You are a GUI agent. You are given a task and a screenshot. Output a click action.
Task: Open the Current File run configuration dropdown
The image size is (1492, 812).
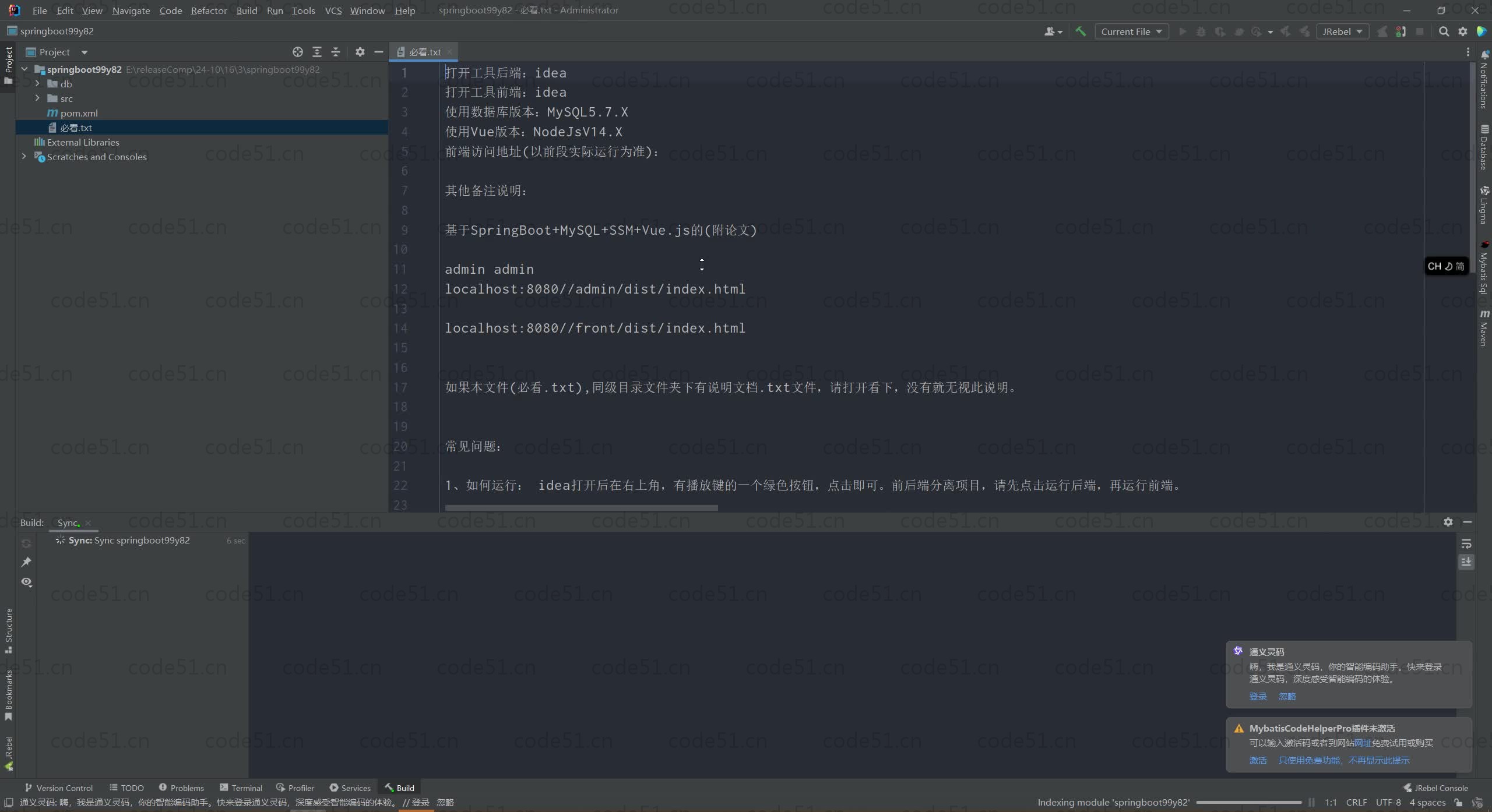point(1131,31)
